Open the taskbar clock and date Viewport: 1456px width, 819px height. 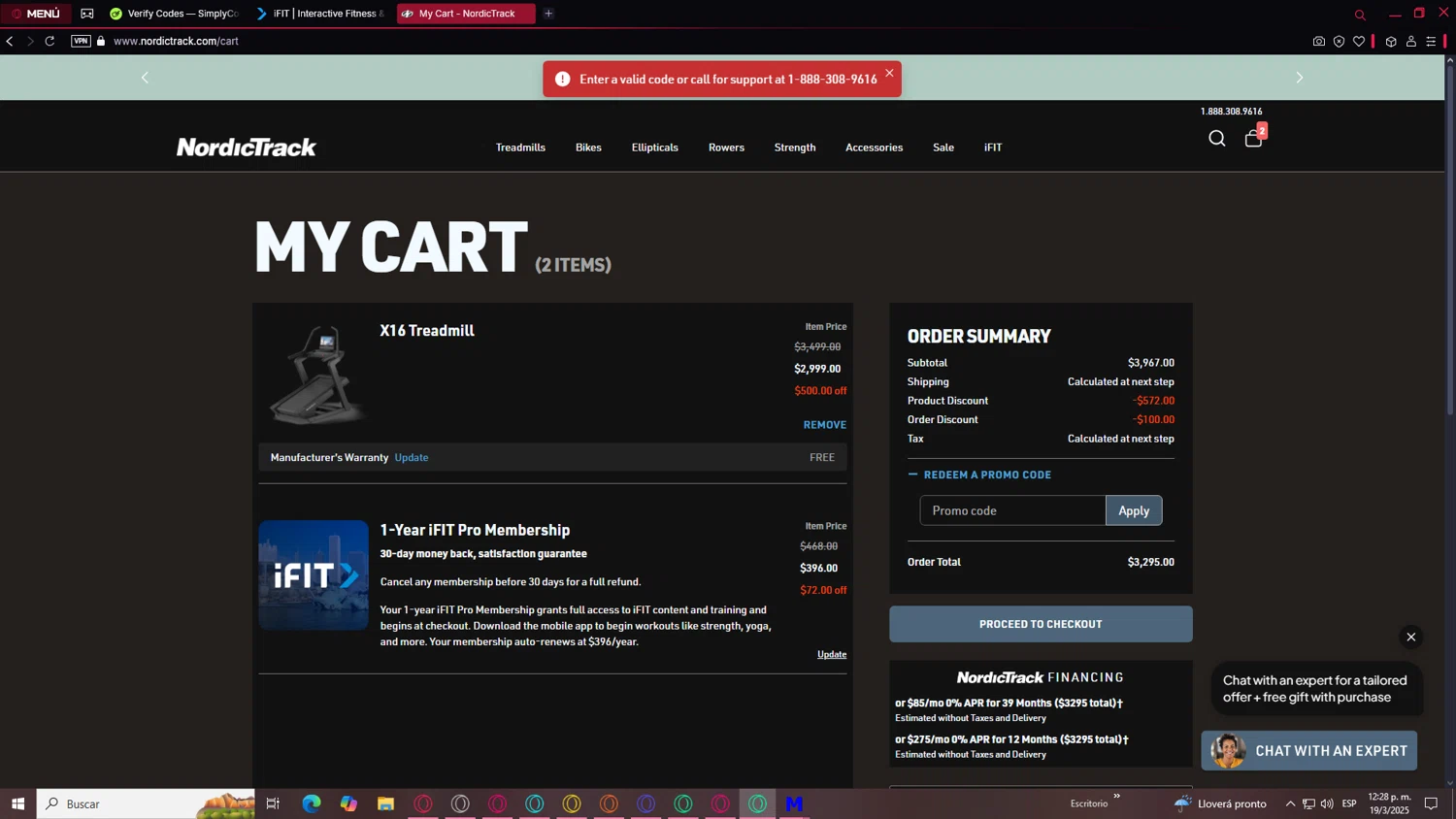coord(1389,803)
